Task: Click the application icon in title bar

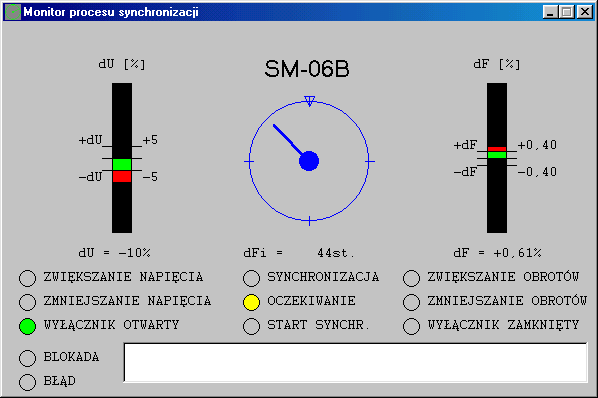Action: 13,12
